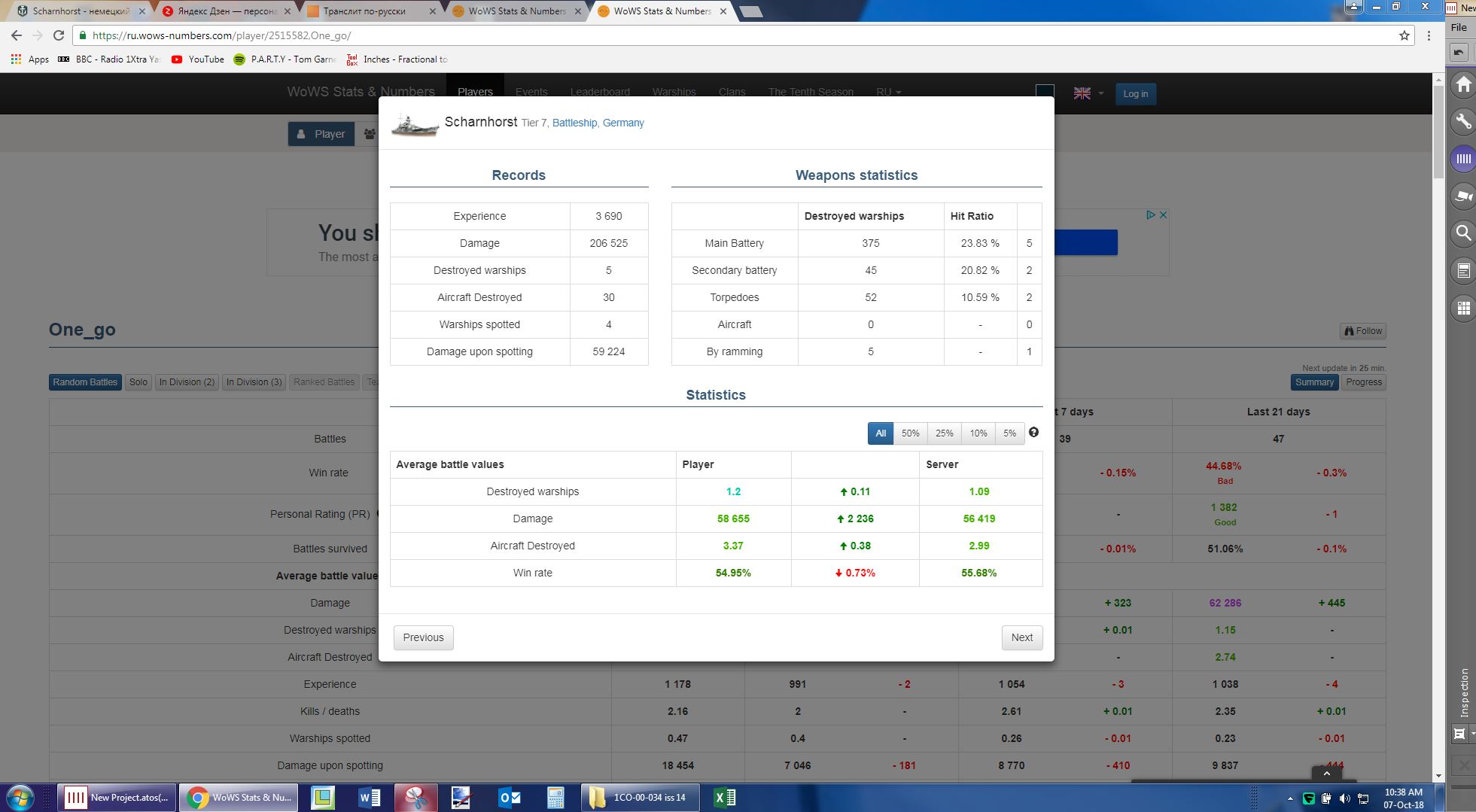1476x812 pixels.
Task: Expand the RU region dropdown
Action: 888,92
